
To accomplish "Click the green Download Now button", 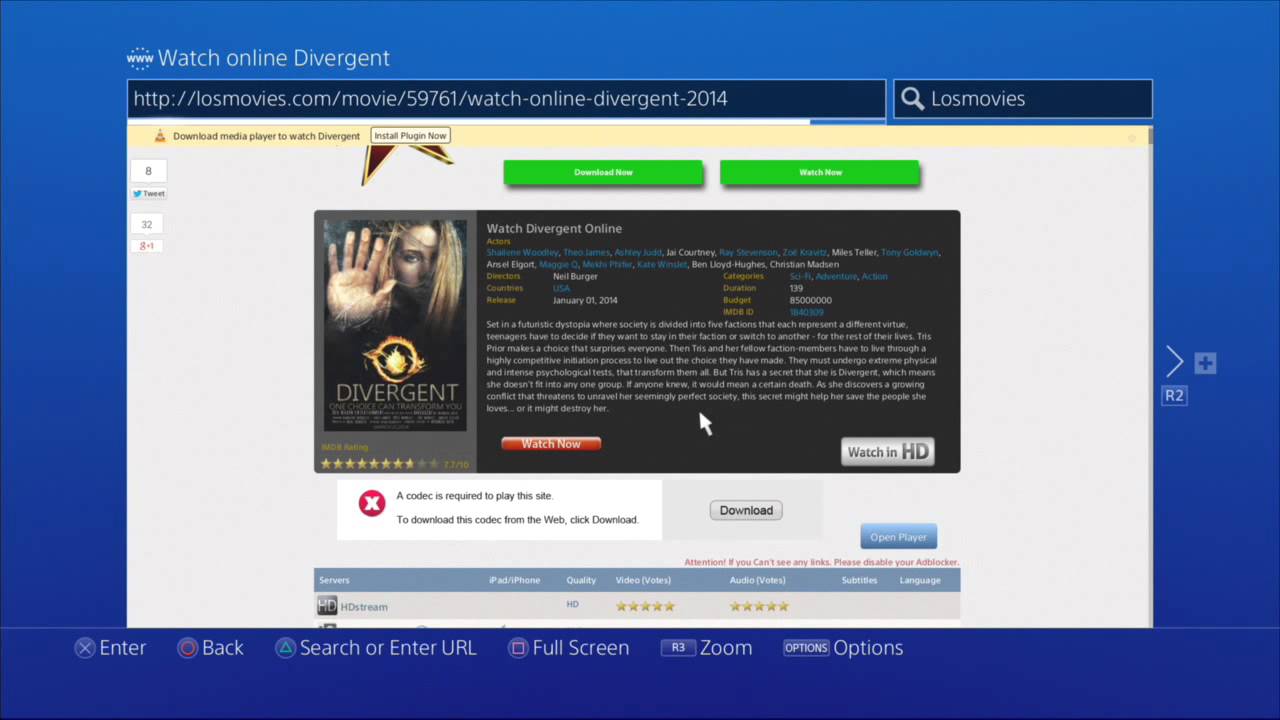I will [x=603, y=172].
